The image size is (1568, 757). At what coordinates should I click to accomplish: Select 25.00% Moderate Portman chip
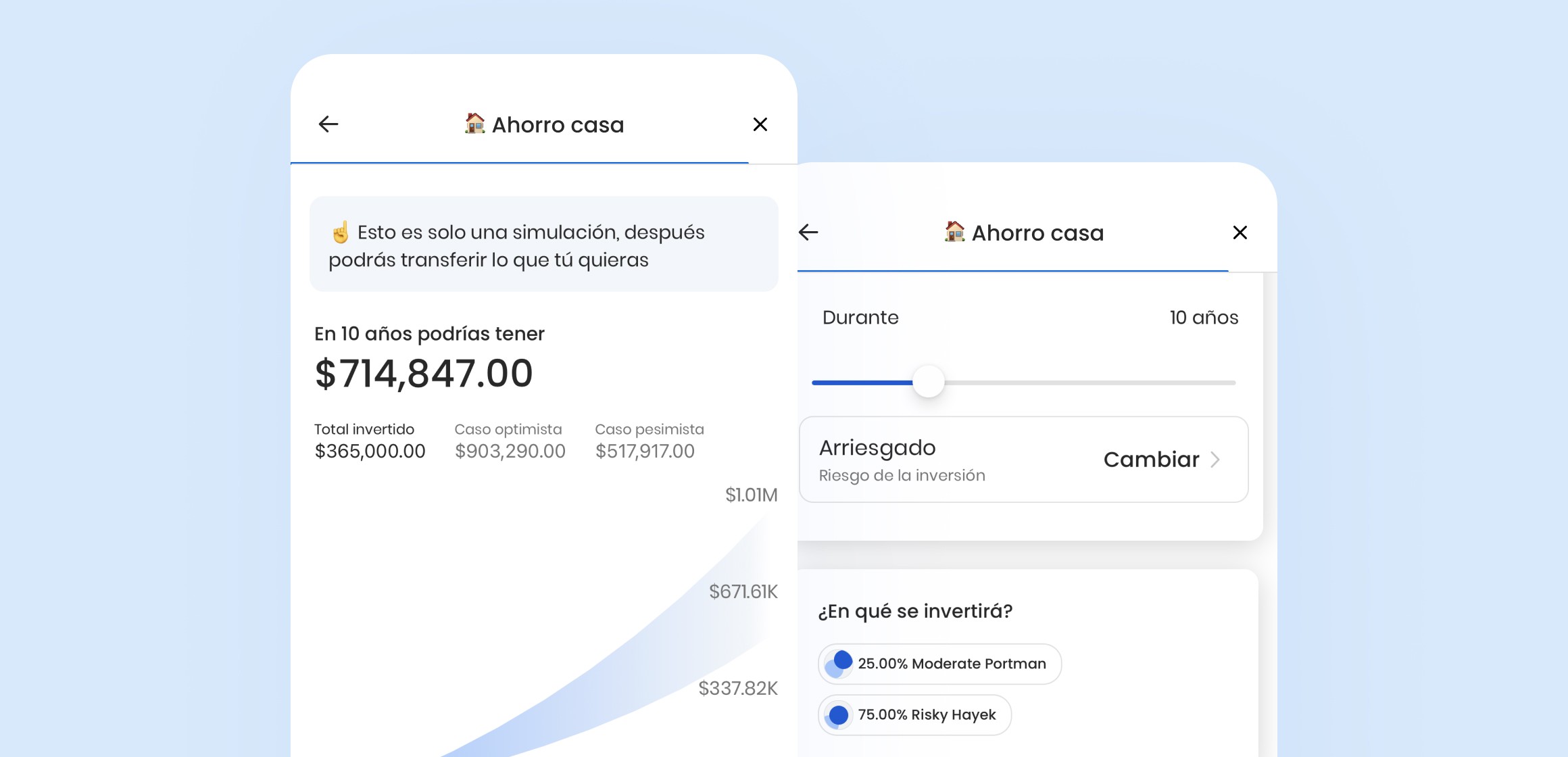click(x=952, y=664)
